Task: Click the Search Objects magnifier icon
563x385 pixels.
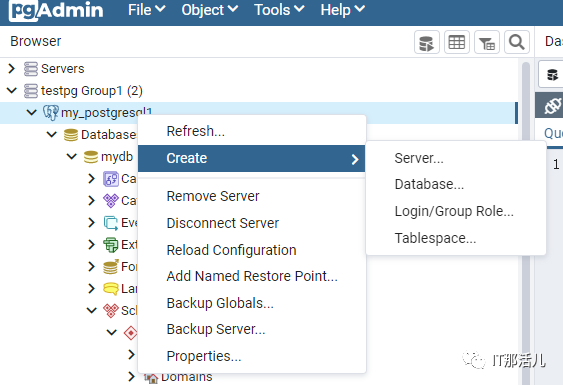Action: pyautogui.click(x=517, y=42)
